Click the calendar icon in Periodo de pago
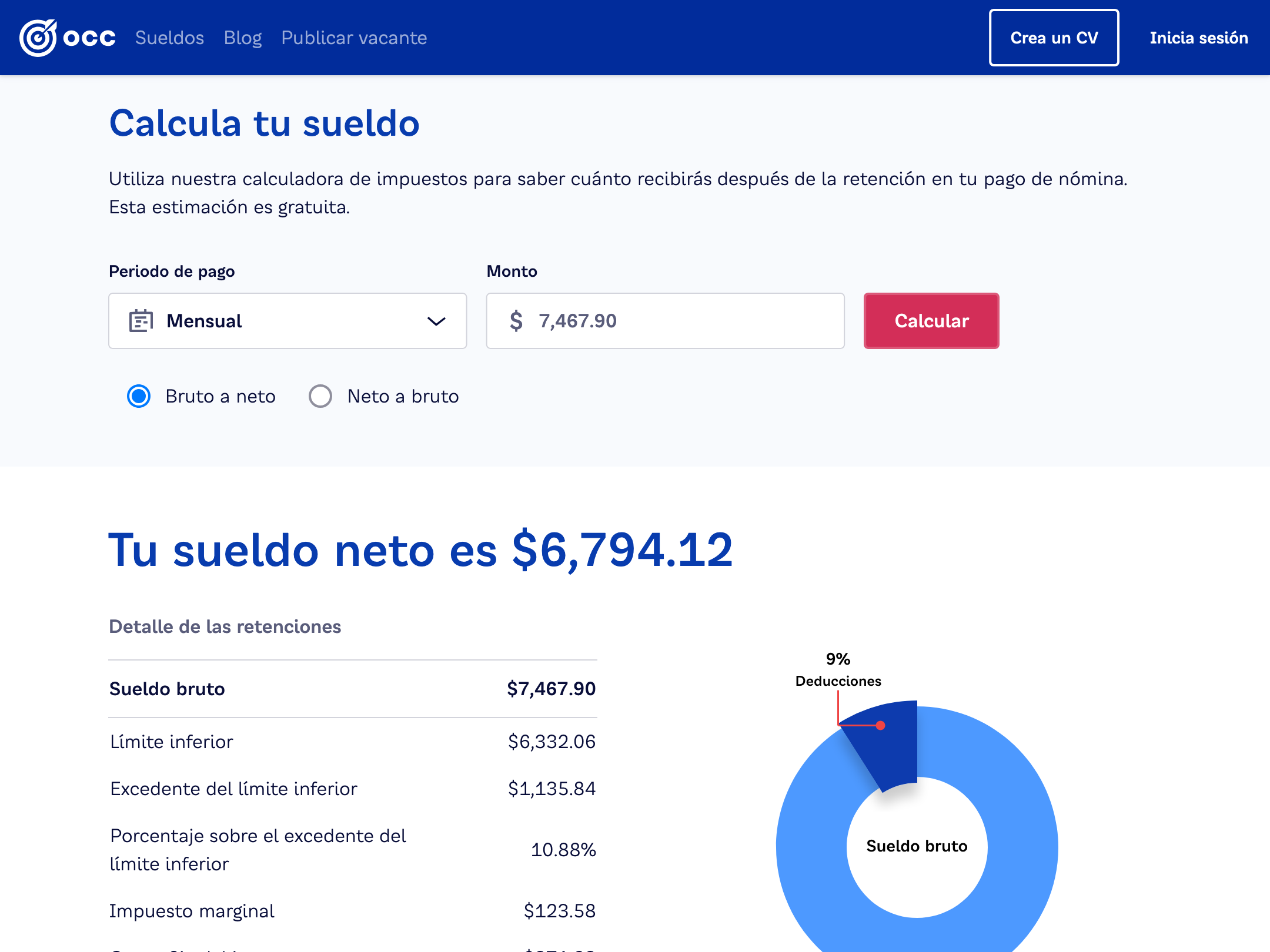Viewport: 1270px width, 952px height. pyautogui.click(x=141, y=321)
